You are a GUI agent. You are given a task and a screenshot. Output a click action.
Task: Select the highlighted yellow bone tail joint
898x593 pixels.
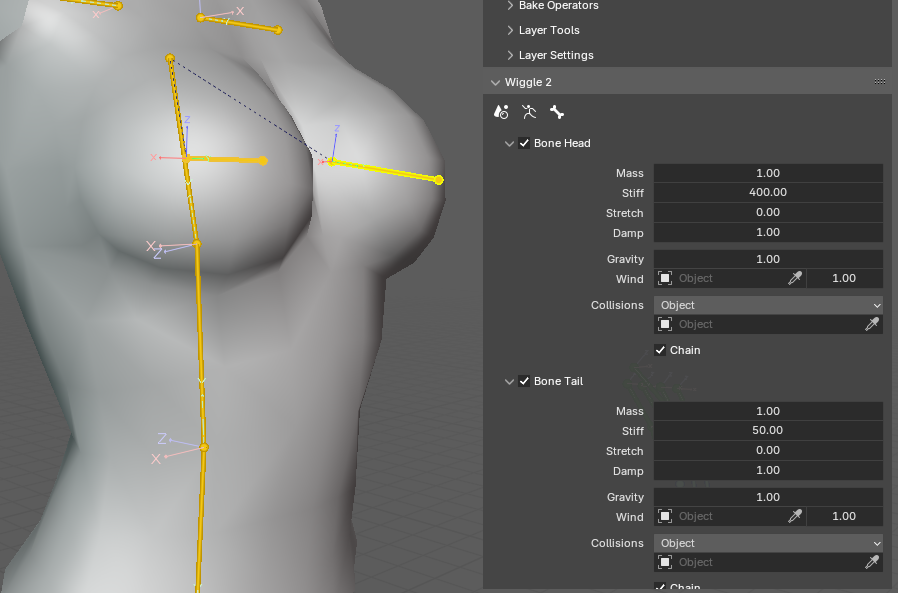point(439,180)
